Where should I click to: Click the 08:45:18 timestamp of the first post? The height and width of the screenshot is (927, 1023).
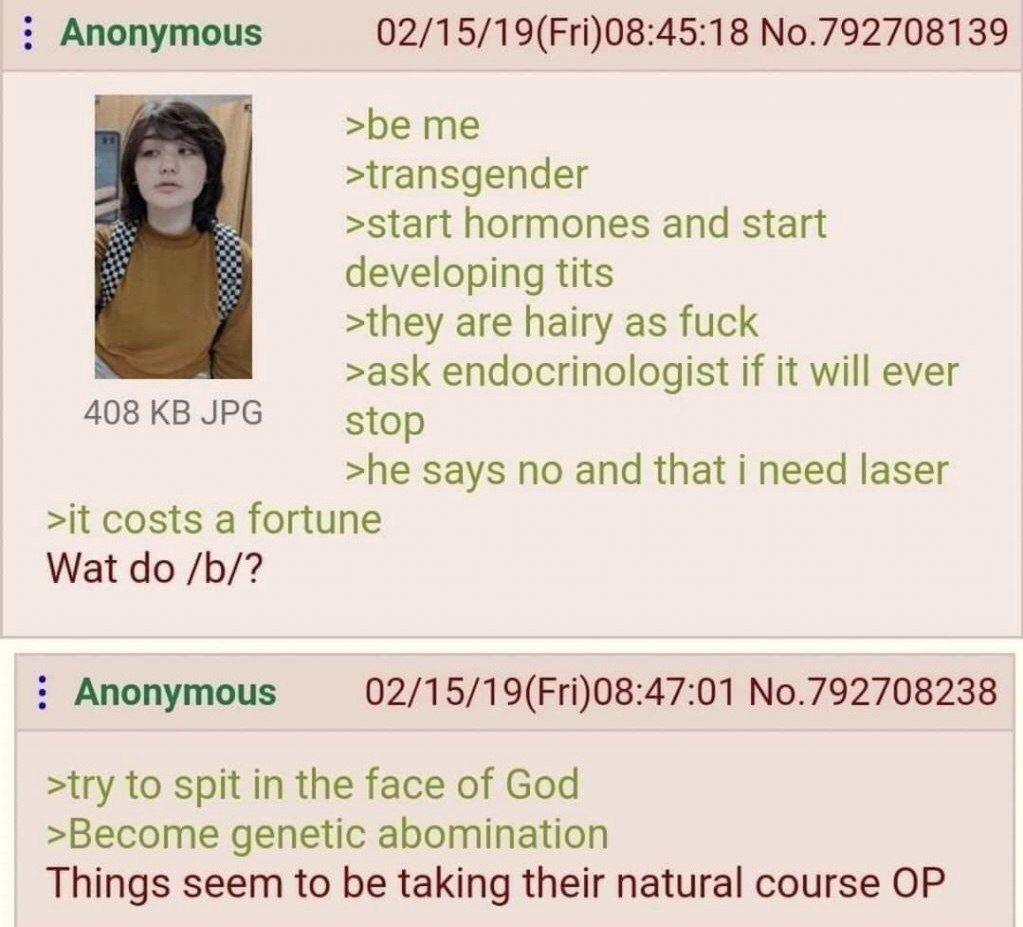[x=677, y=33]
